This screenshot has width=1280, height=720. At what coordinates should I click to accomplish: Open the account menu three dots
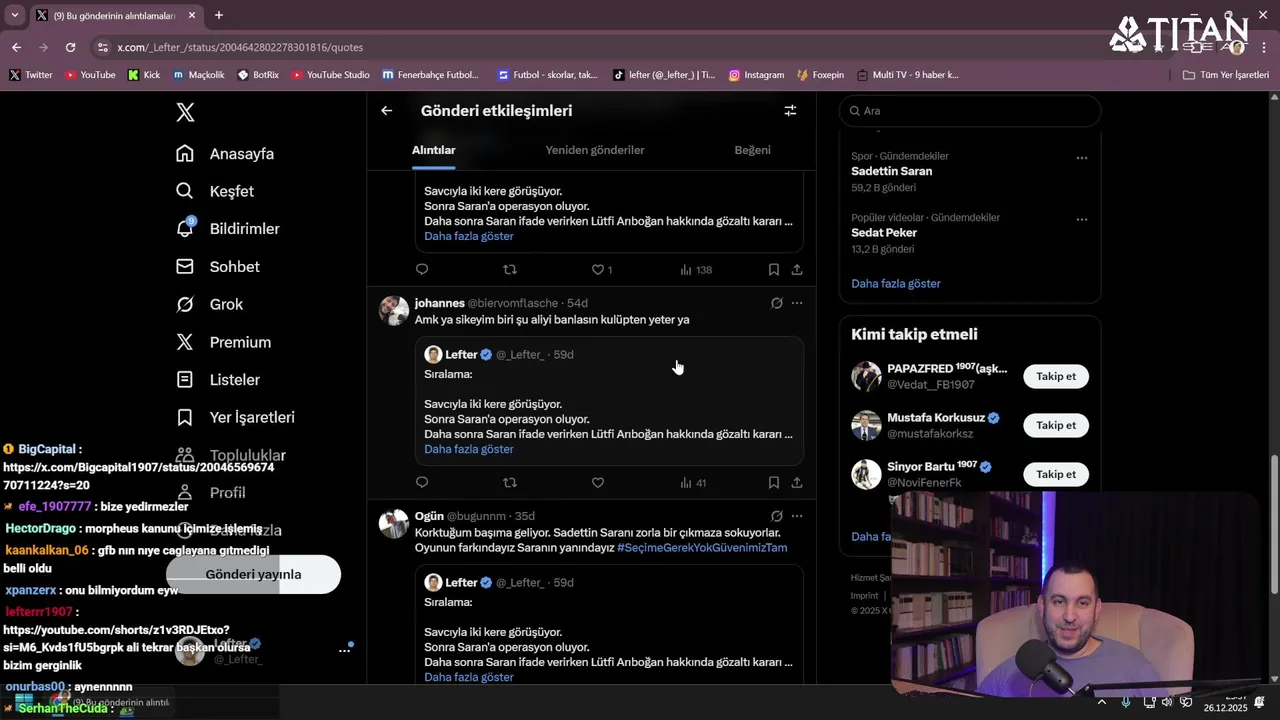coord(344,650)
